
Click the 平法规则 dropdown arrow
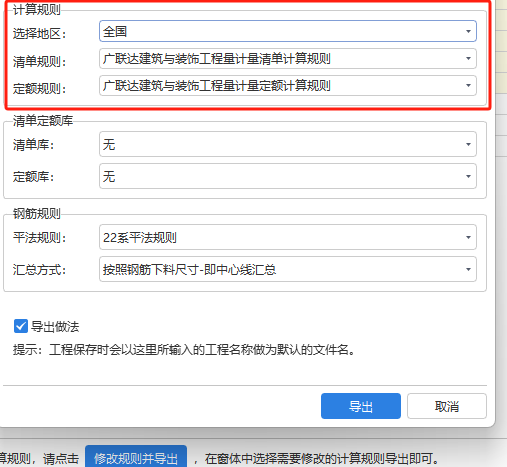468,237
